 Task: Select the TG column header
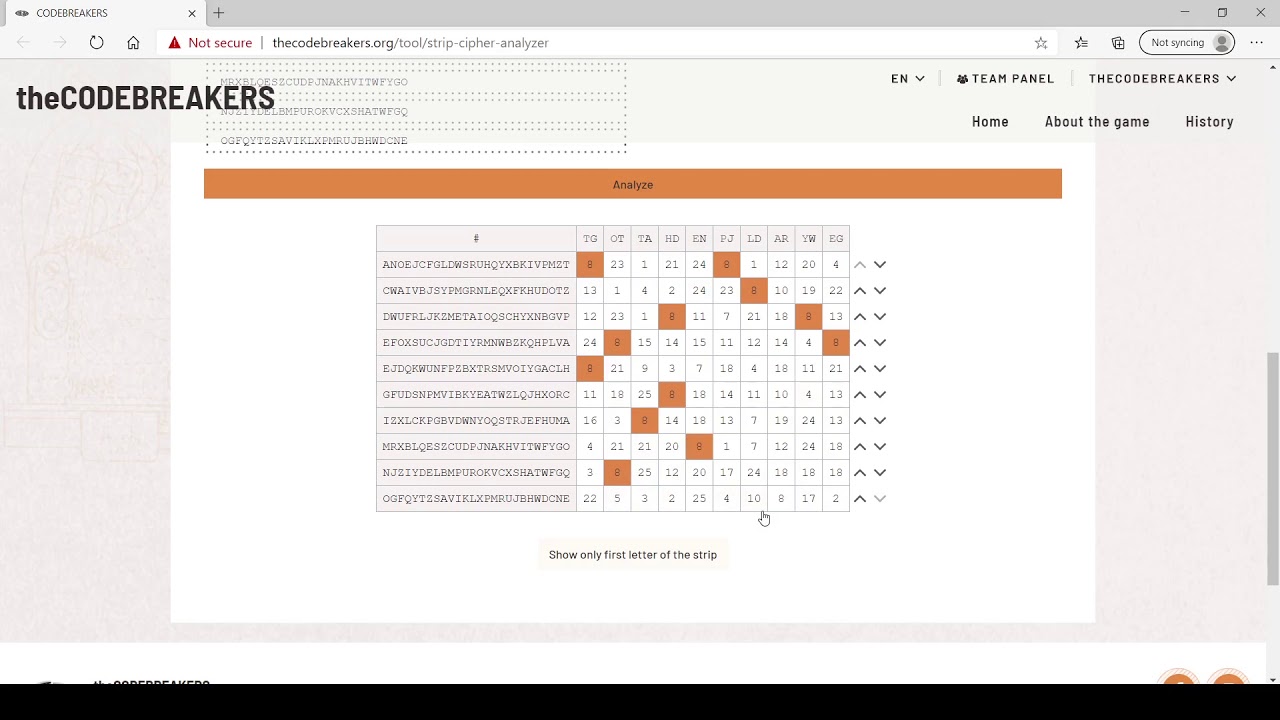point(590,239)
